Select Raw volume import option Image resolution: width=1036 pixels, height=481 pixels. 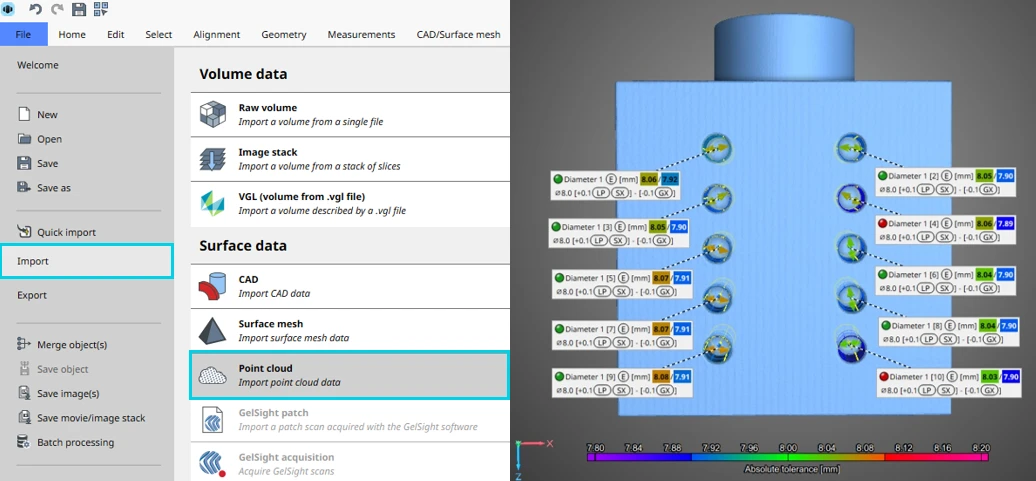click(349, 114)
